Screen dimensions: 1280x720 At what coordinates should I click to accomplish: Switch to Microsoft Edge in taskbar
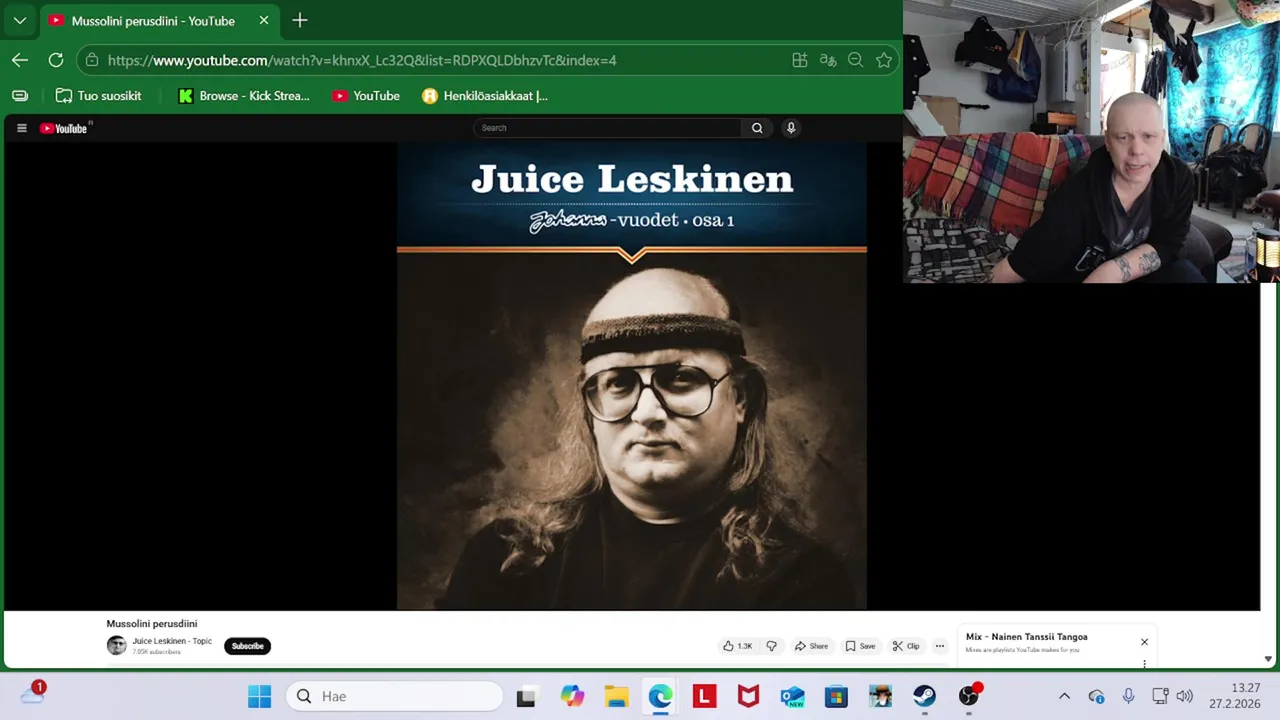[x=660, y=696]
